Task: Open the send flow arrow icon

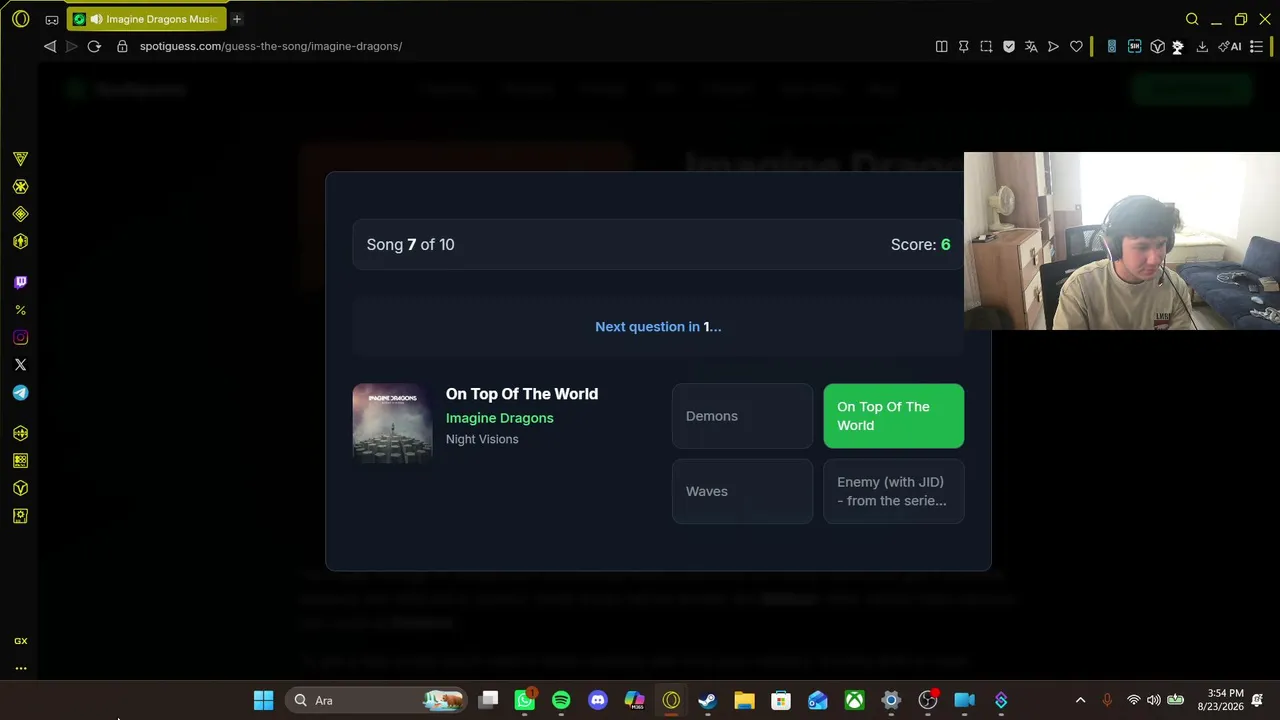Action: tap(1053, 46)
